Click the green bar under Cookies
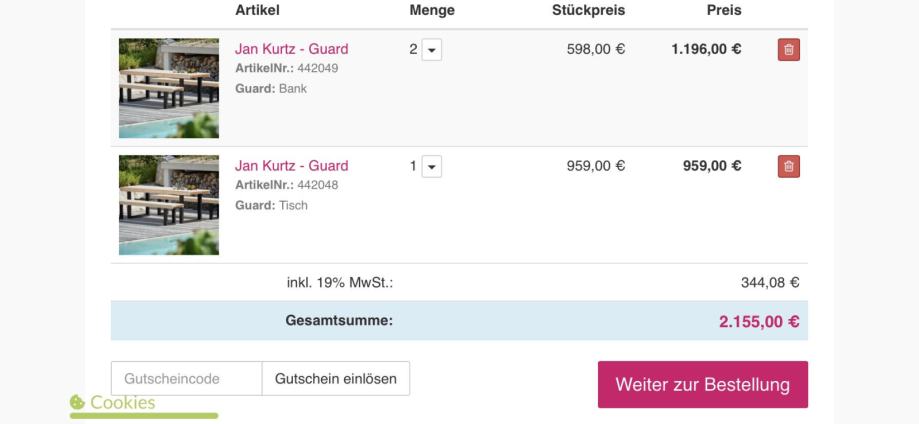The width and height of the screenshot is (919, 424). (144, 416)
